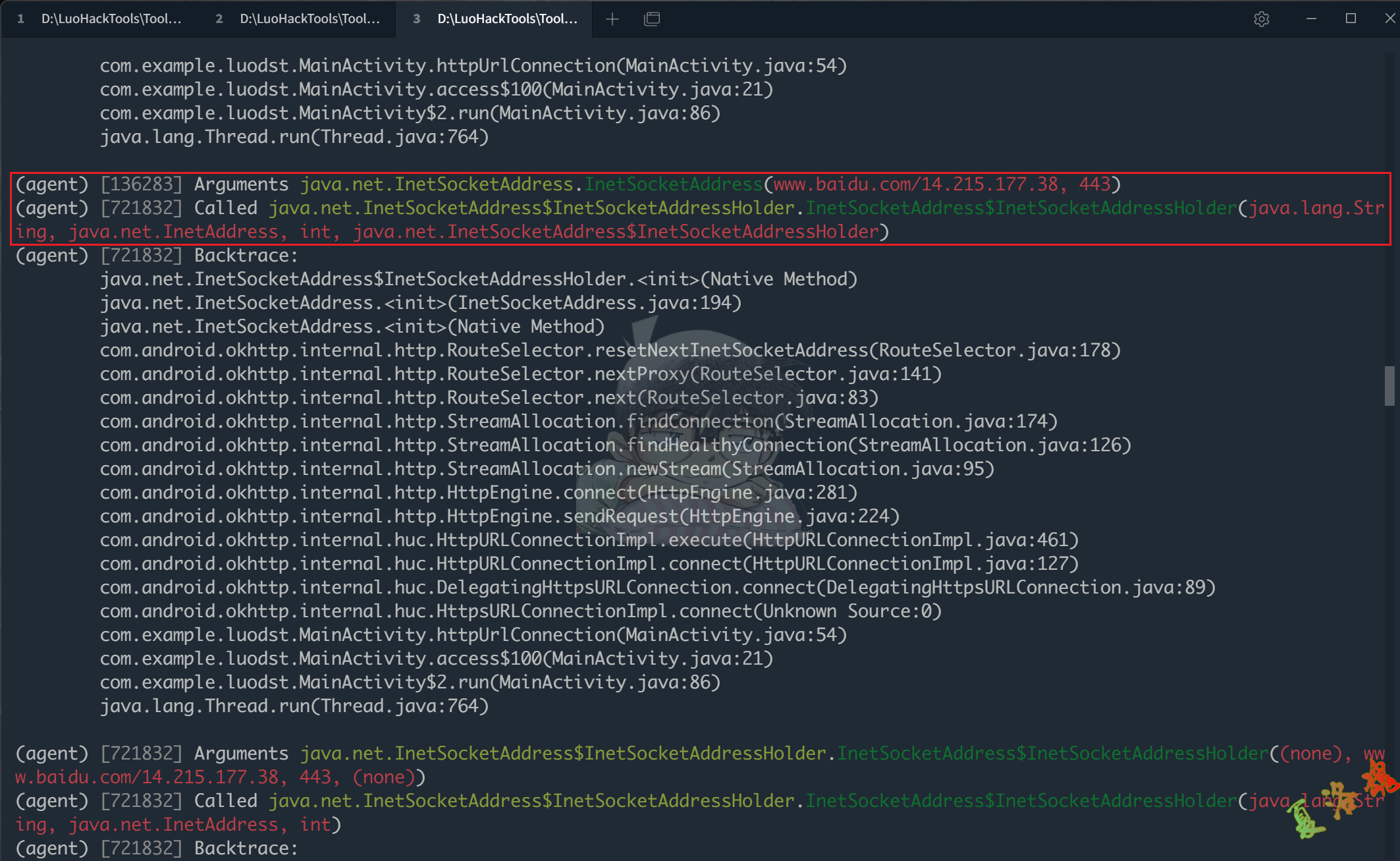This screenshot has height=861, width=1400.
Task: Click the red www.baidu.com/14.215.177.38 argument in highlighted box
Action: coord(915,184)
